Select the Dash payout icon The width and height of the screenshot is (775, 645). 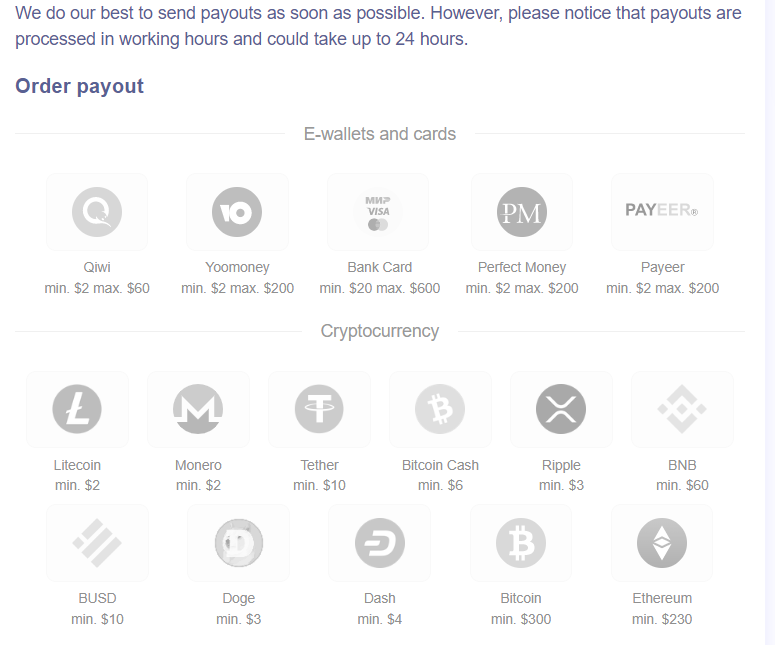point(380,543)
